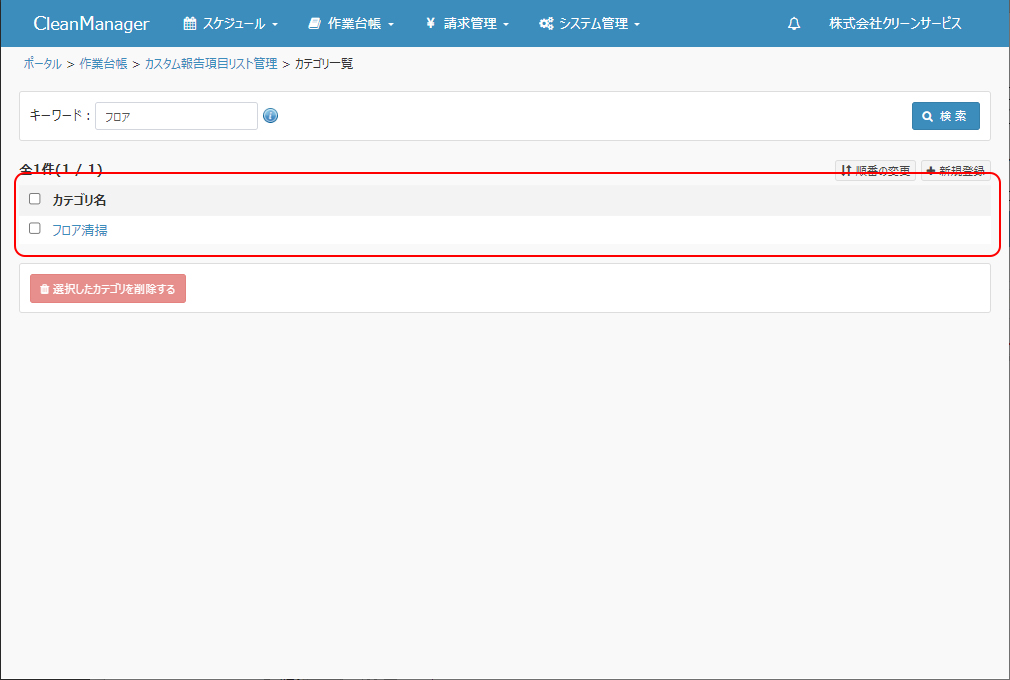Click the yen icon beside 請求管理
1010x680 pixels.
[x=430, y=24]
